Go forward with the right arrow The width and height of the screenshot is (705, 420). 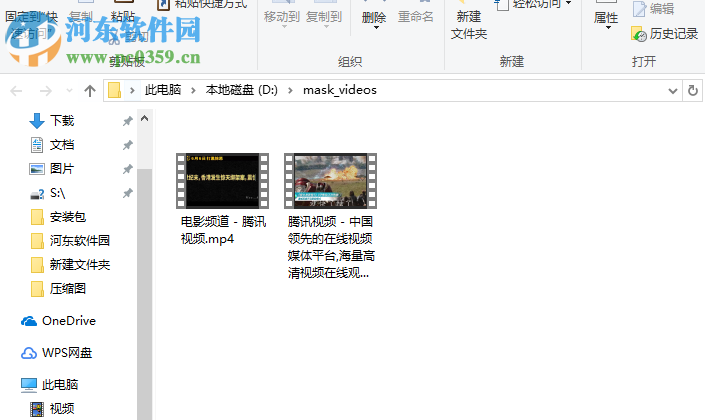click(45, 91)
